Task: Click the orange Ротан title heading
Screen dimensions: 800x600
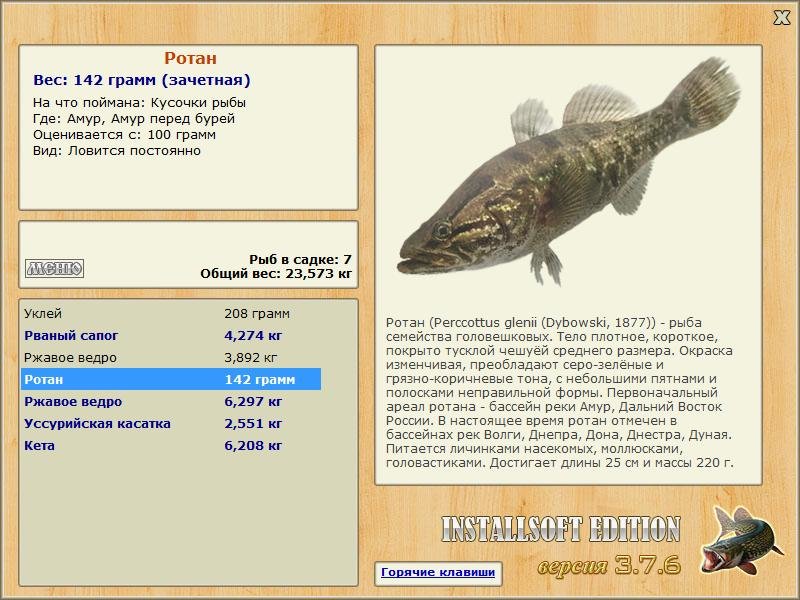Action: pos(190,58)
